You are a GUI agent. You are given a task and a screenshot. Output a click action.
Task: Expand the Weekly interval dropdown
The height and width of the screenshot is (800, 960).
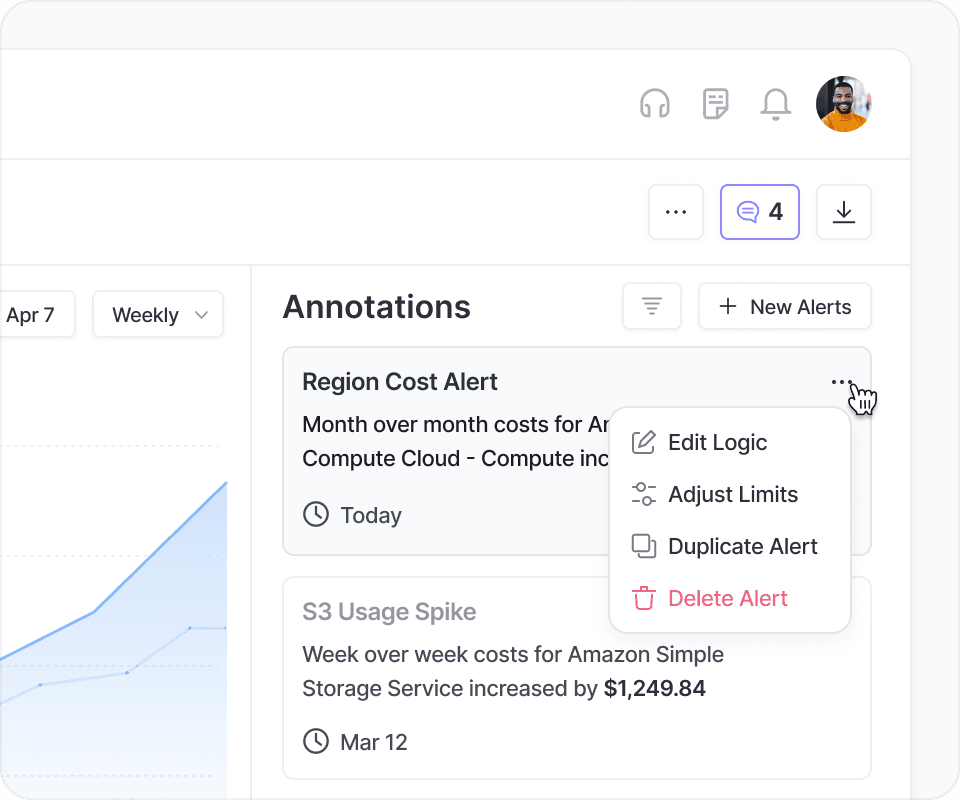[158, 315]
